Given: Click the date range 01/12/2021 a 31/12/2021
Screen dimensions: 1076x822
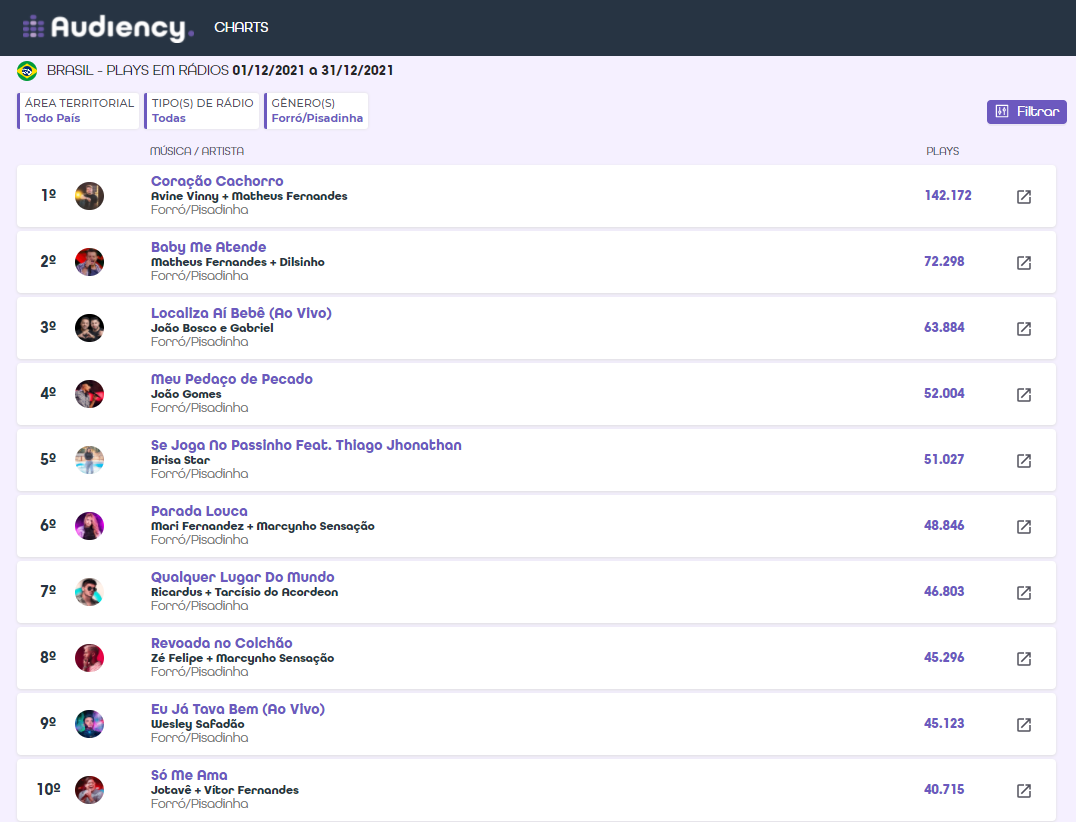Looking at the screenshot, I should click(x=313, y=70).
